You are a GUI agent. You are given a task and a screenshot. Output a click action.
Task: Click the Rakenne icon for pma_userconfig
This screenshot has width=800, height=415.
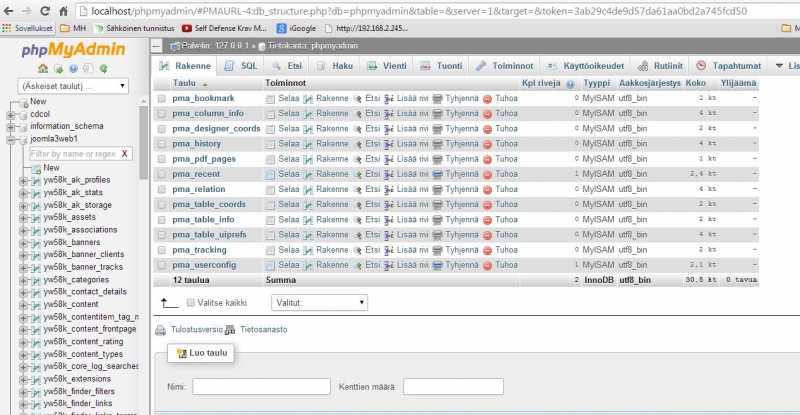point(309,265)
